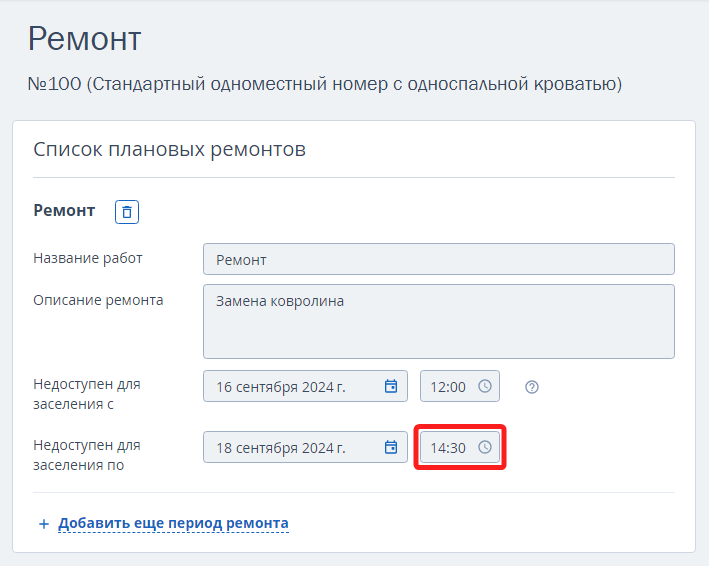Click the bold Ремонт section title
The height and width of the screenshot is (566, 709).
[64, 211]
